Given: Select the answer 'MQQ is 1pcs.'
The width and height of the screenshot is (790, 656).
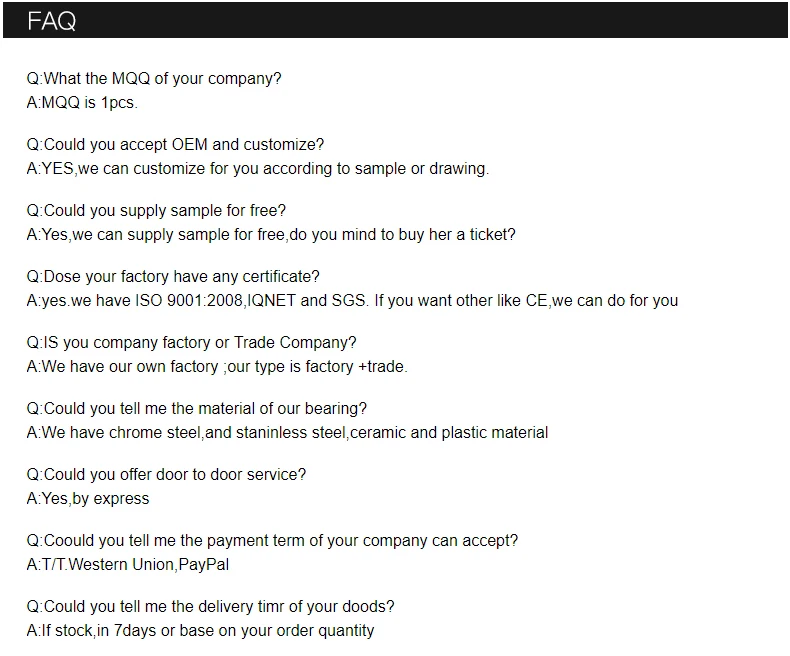Looking at the screenshot, I should point(82,103).
